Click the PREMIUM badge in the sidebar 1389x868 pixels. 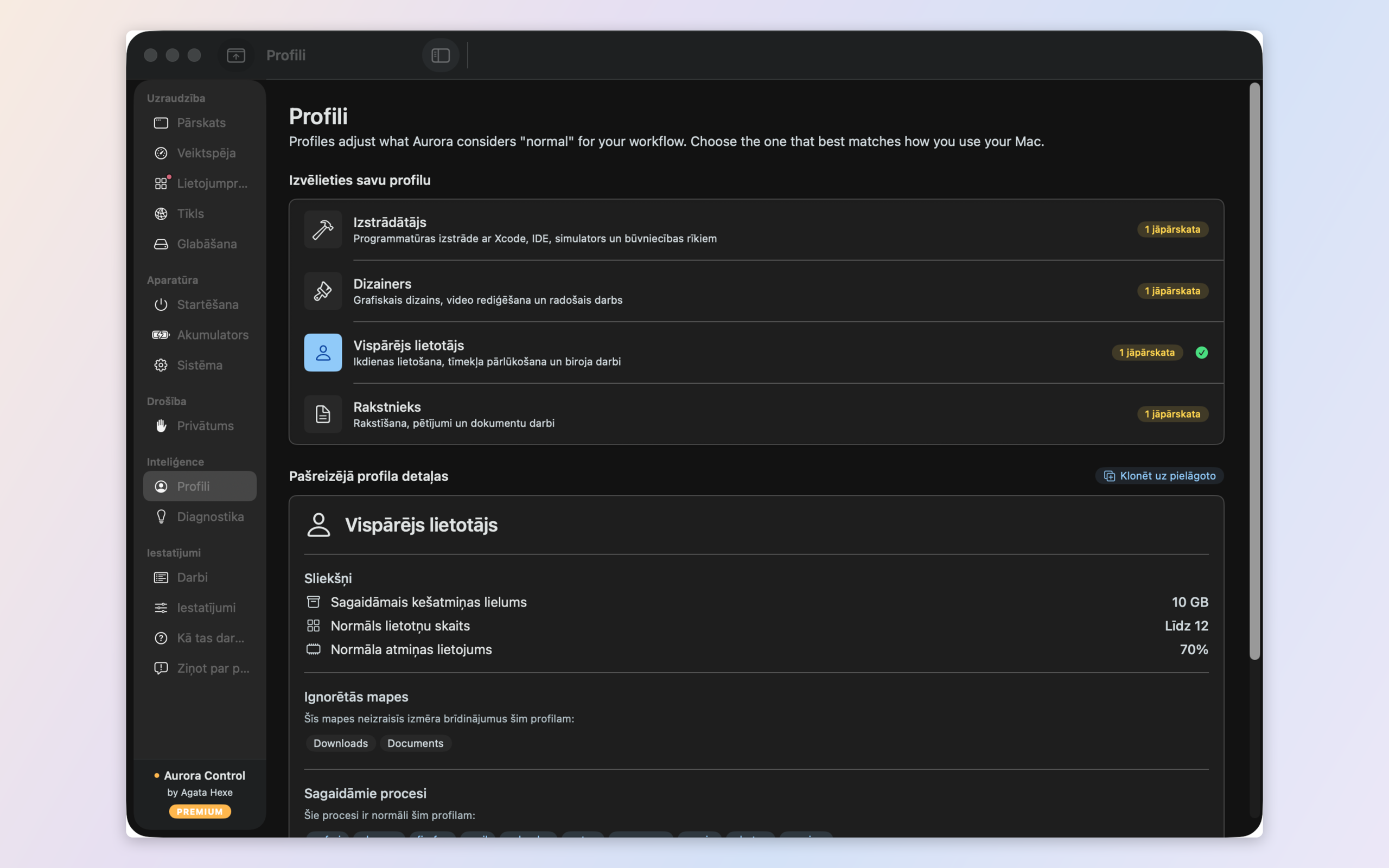tap(200, 811)
